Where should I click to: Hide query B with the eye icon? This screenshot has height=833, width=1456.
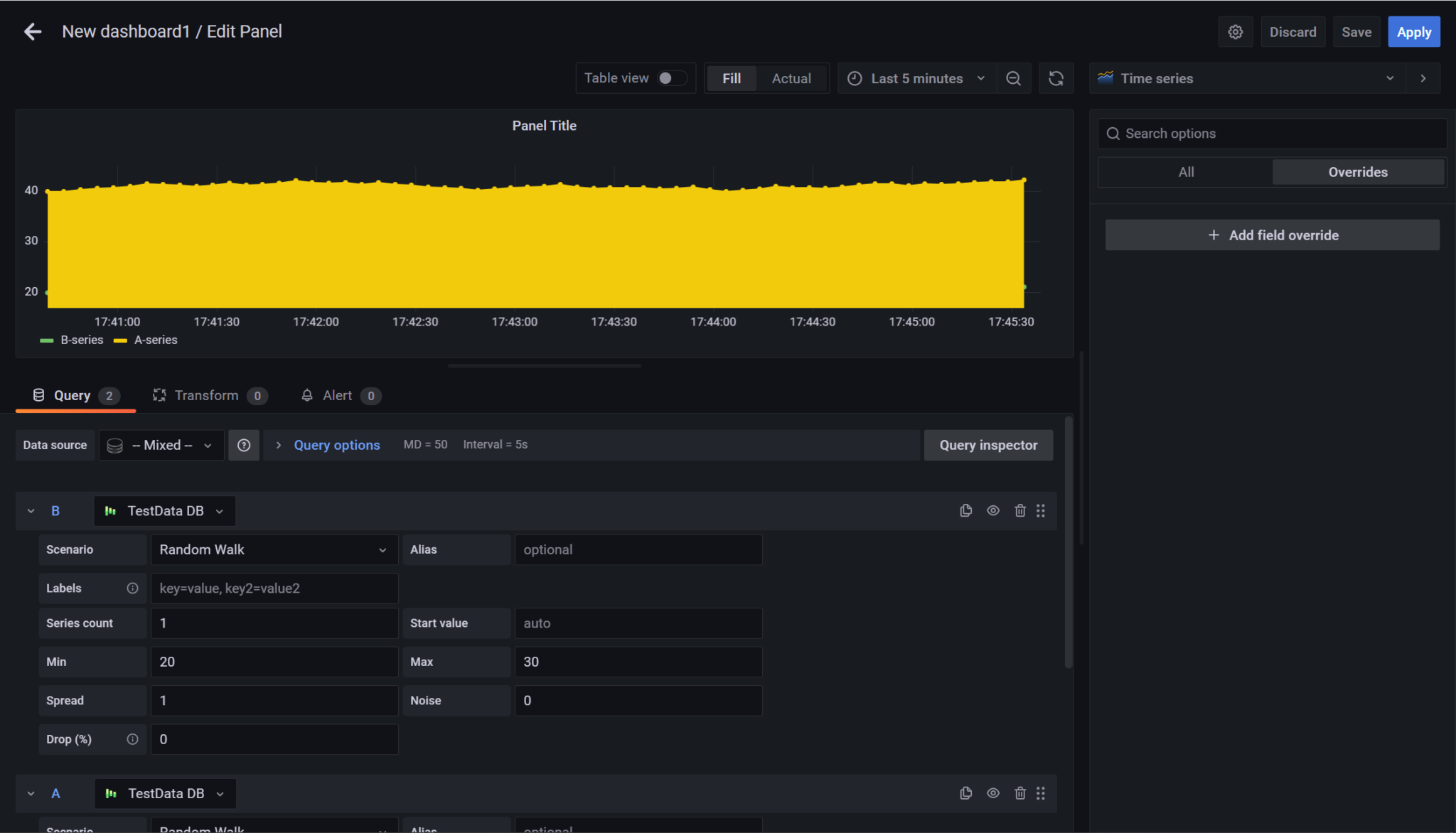coord(992,510)
